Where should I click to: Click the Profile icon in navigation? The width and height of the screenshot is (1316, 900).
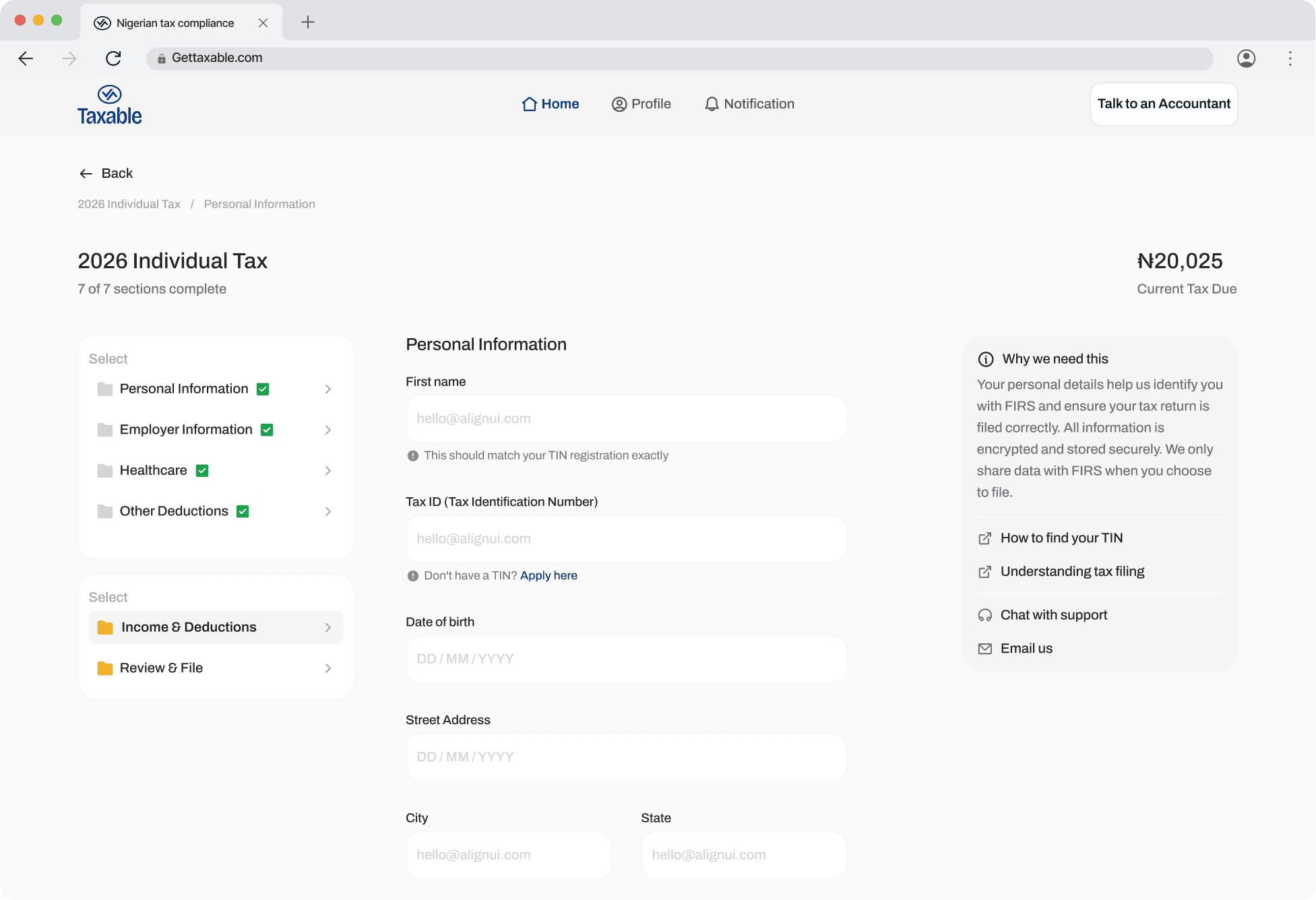[621, 104]
